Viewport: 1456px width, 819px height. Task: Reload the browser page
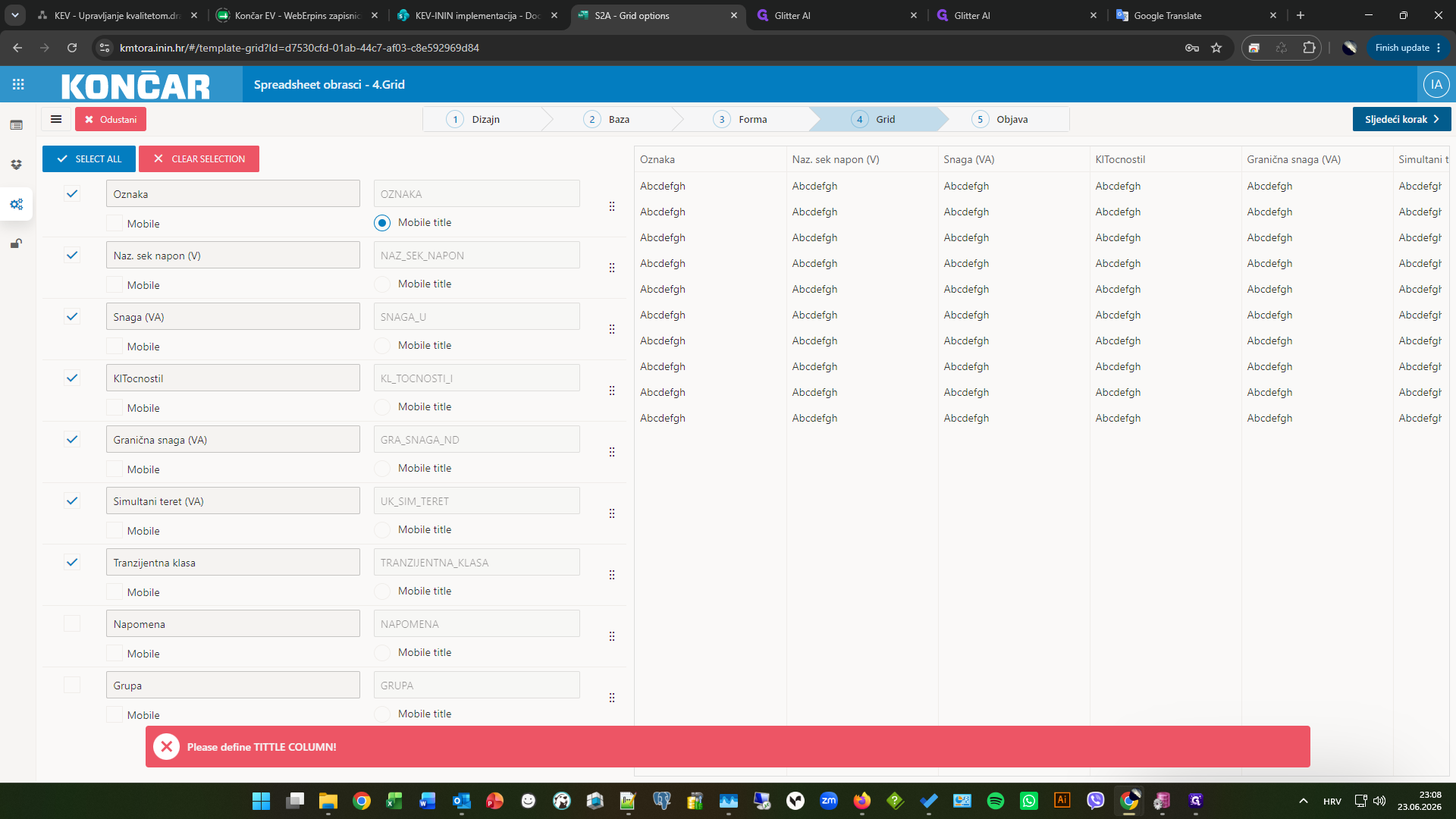click(72, 48)
